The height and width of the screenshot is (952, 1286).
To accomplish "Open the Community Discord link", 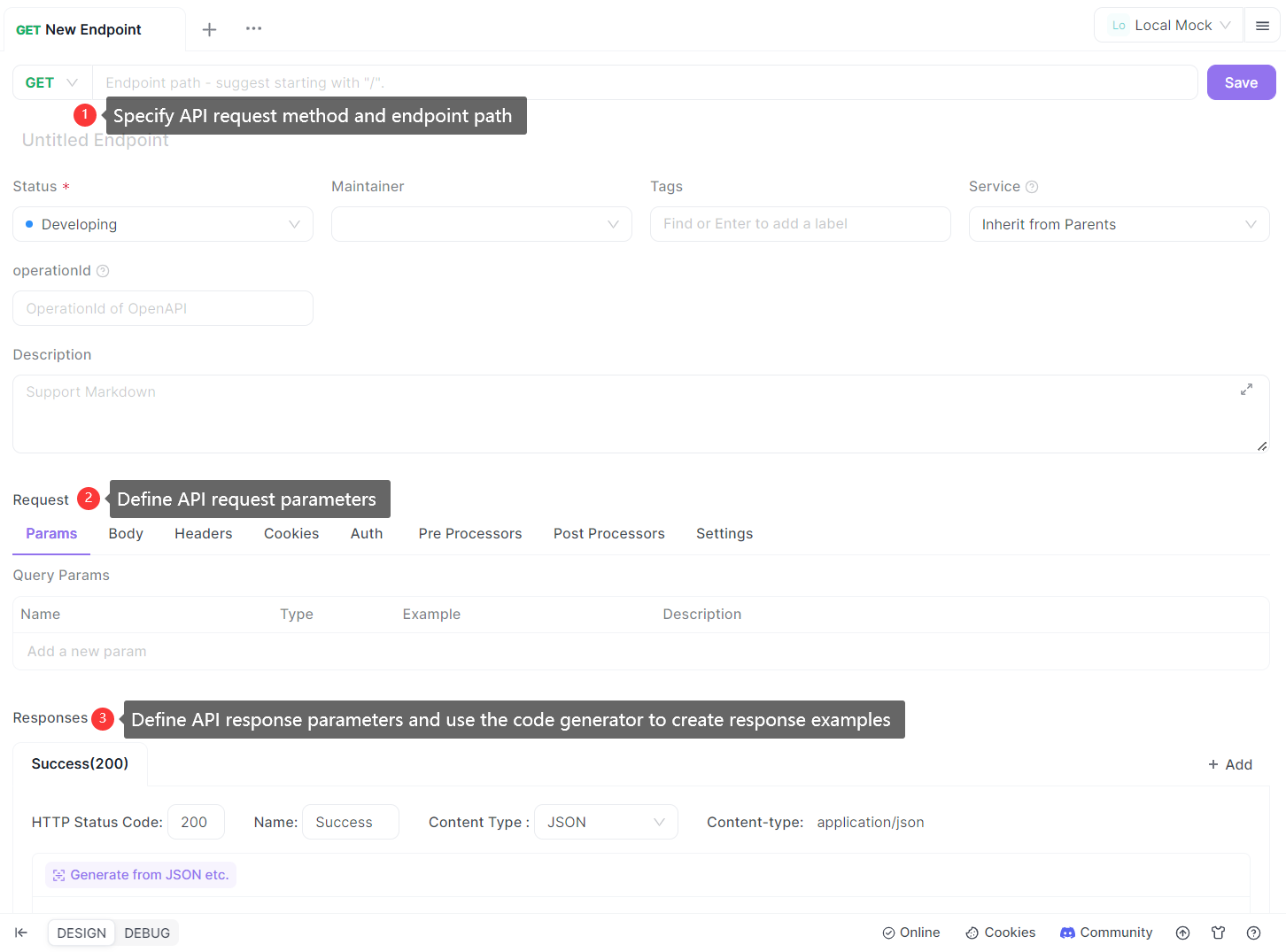I will (x=1106, y=933).
